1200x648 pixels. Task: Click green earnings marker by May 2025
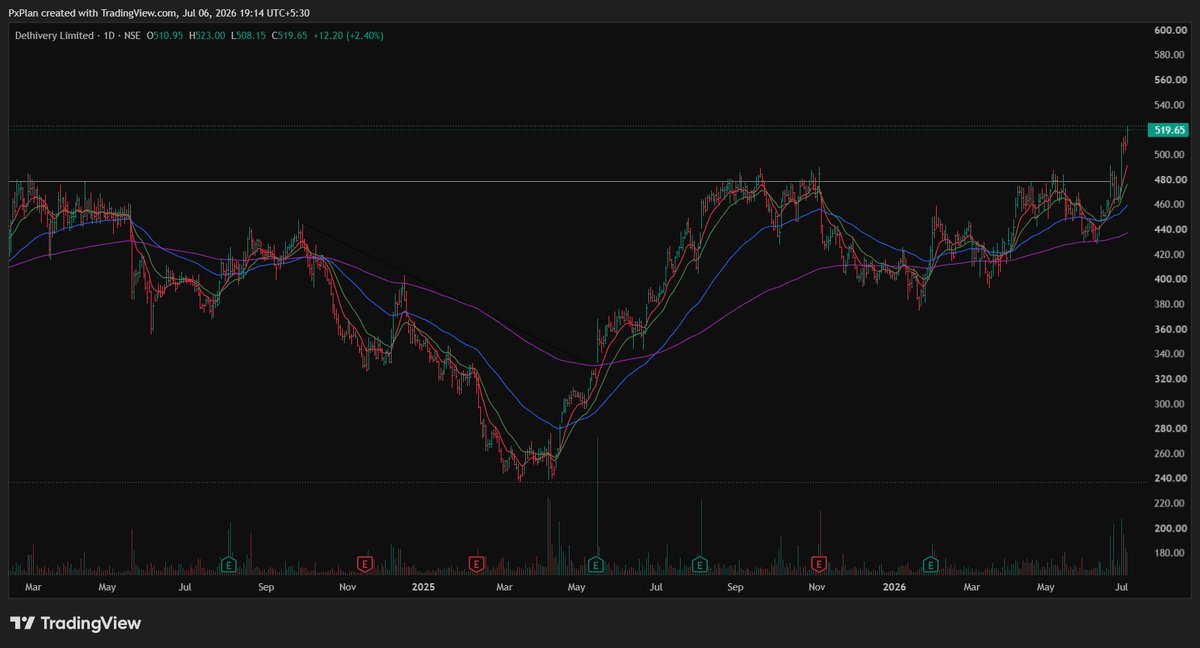point(596,564)
